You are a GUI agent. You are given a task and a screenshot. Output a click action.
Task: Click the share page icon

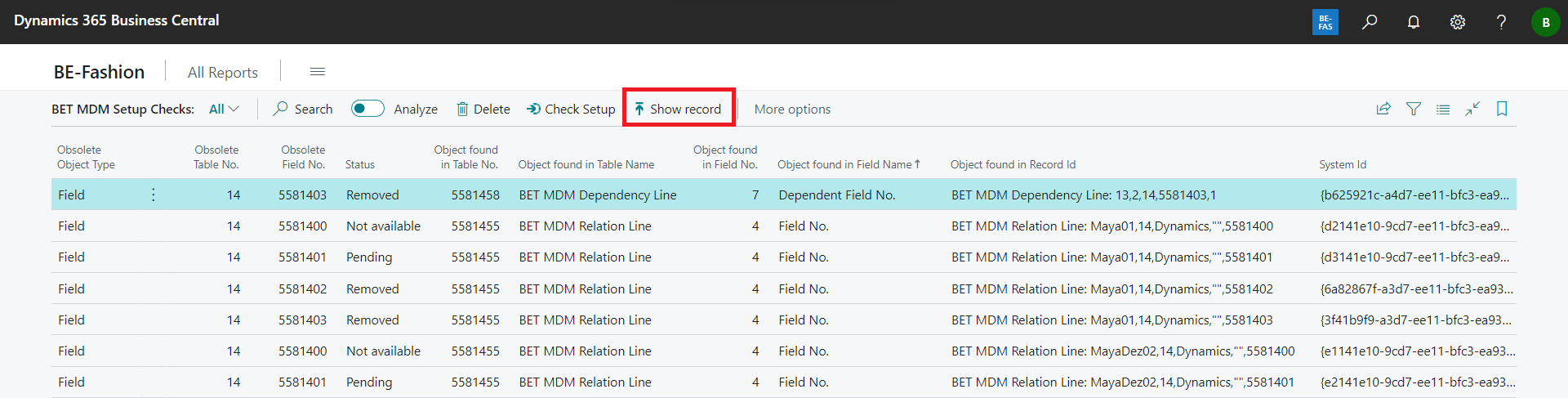coord(1383,109)
